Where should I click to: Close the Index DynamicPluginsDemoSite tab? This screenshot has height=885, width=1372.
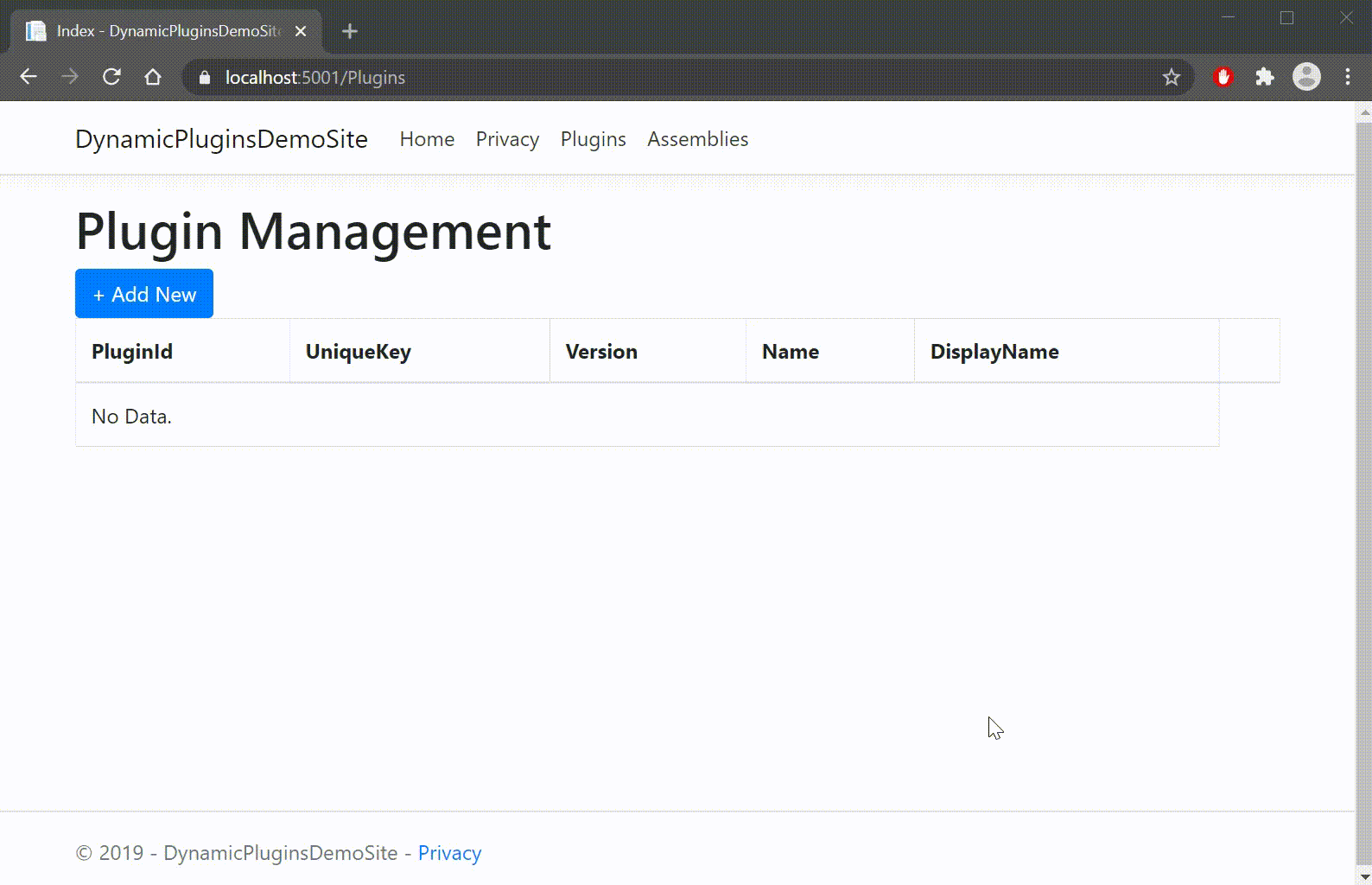[301, 31]
